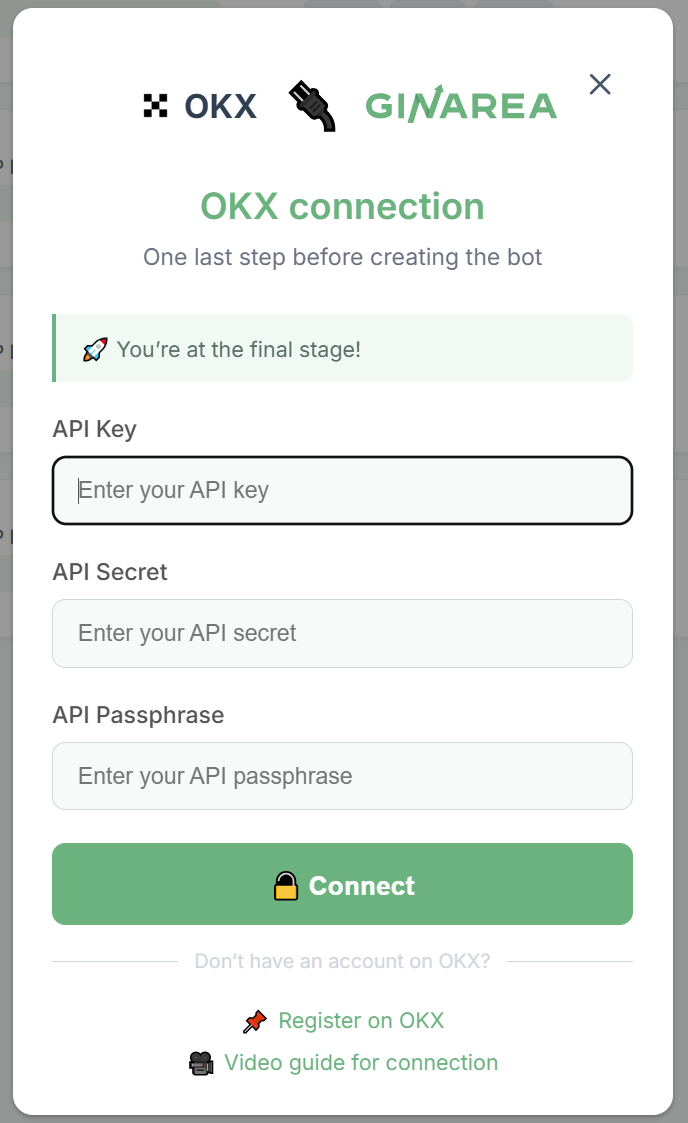The height and width of the screenshot is (1123, 688).
Task: Click the Connect button label
Action: click(x=362, y=886)
